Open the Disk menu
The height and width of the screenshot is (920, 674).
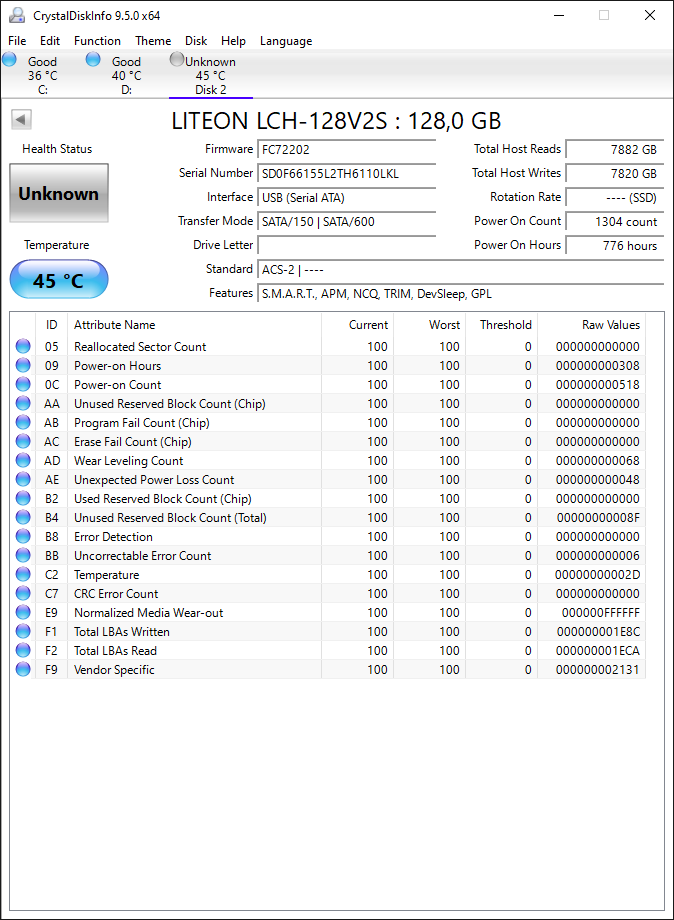(196, 41)
